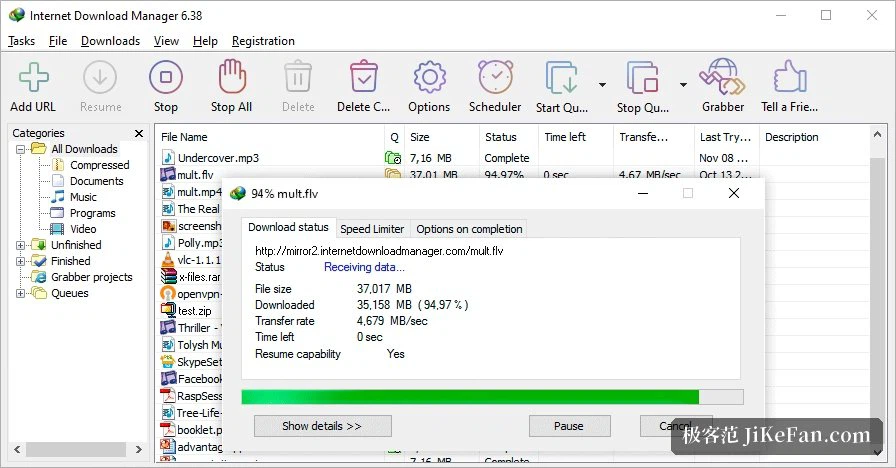Click the Undercover.mp3 file icon
The image size is (896, 468).
click(168, 158)
